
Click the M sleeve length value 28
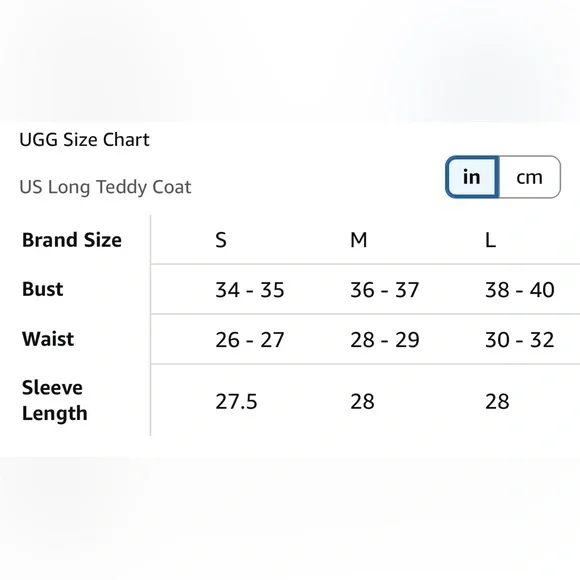[362, 402]
